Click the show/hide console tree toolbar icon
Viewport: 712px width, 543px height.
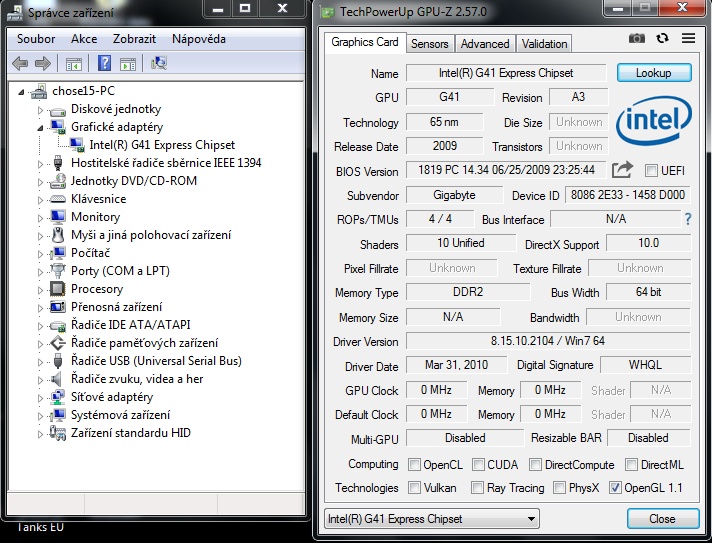pos(74,64)
